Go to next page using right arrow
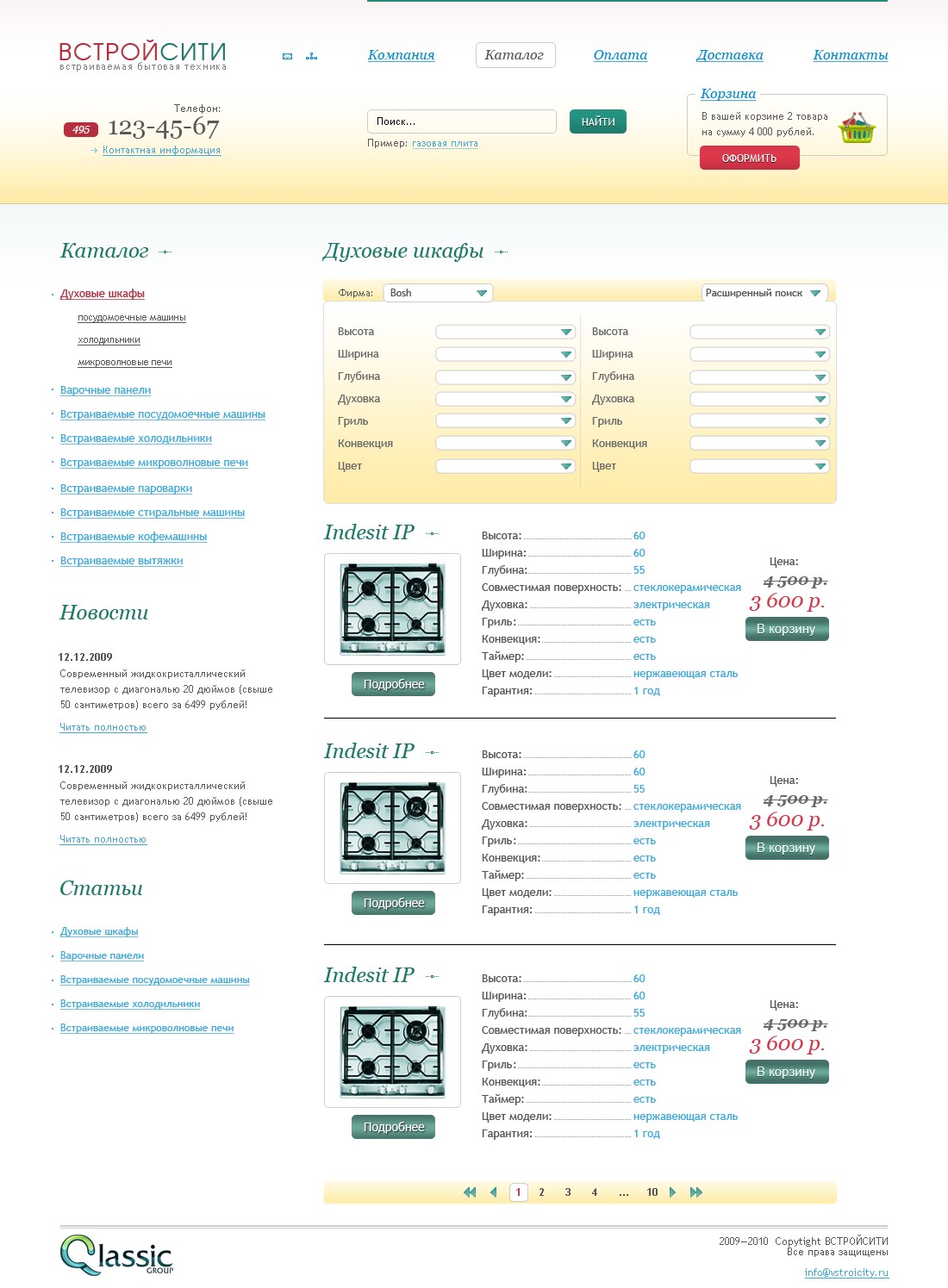Viewport: 948px width, 1288px height. click(673, 1192)
